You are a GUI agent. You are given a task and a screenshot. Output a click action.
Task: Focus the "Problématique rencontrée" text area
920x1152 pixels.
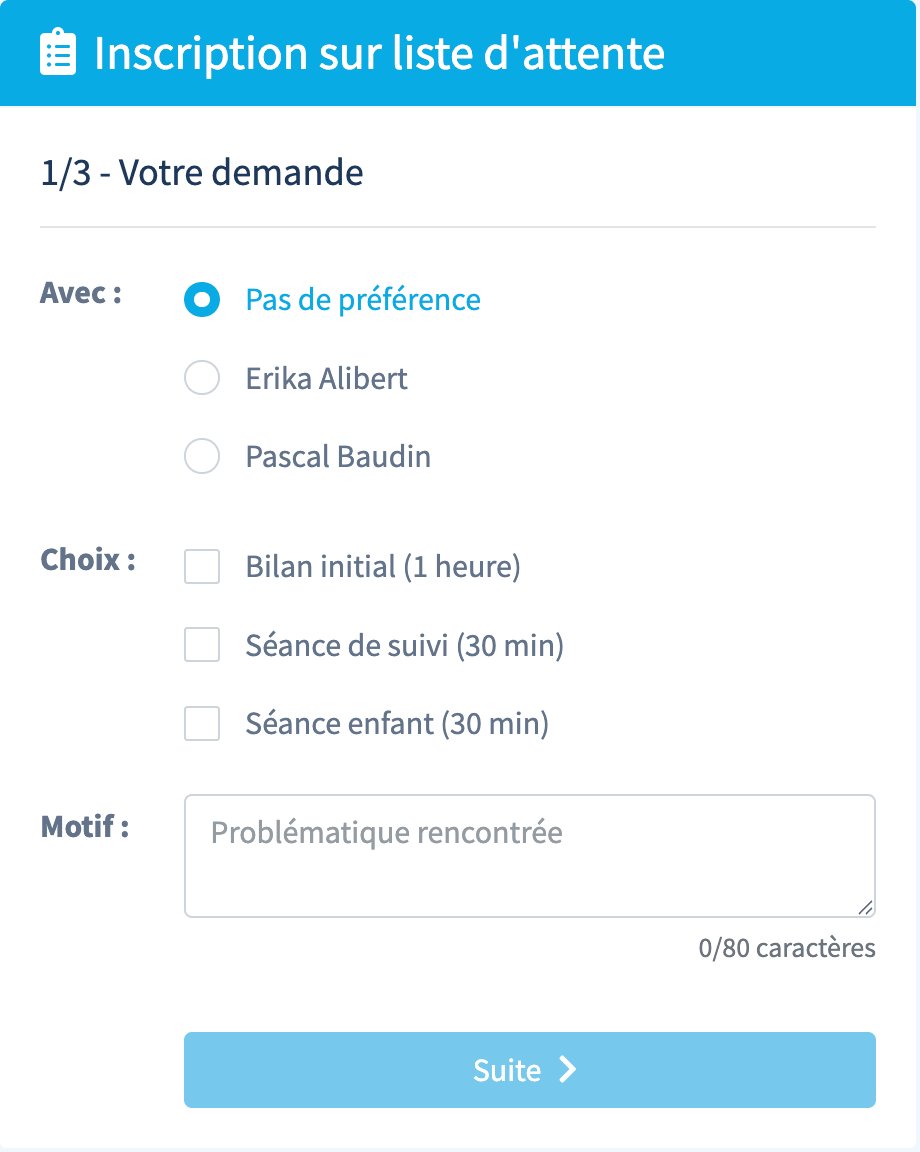pos(529,856)
